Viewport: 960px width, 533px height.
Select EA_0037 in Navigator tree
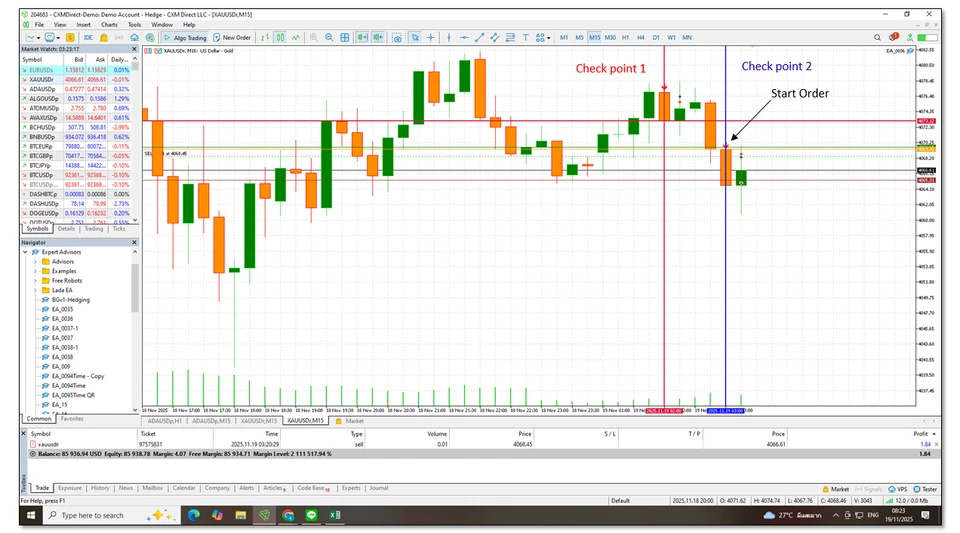[x=62, y=338]
